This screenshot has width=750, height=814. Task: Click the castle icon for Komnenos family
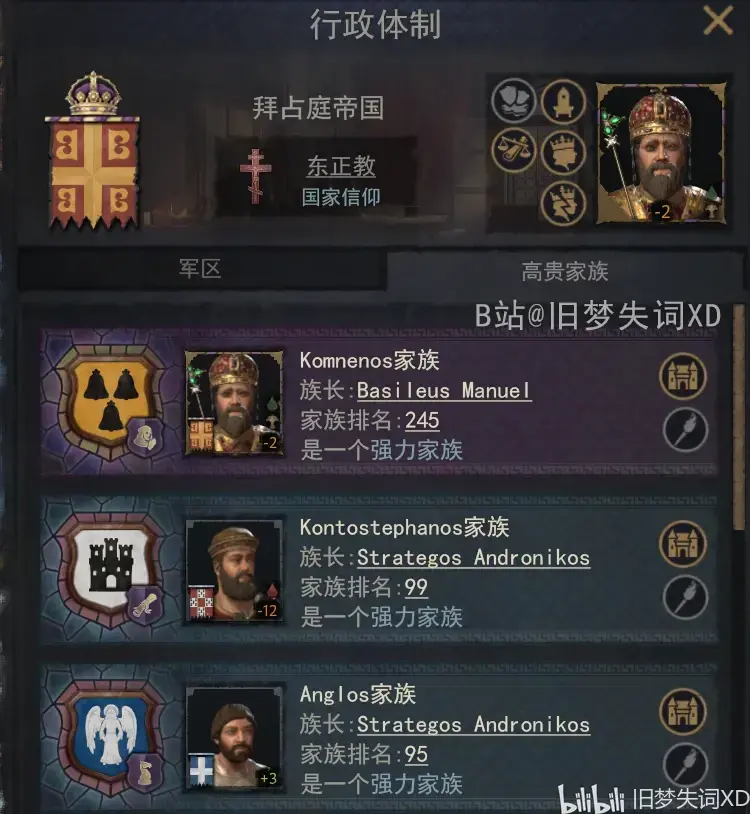pos(683,376)
